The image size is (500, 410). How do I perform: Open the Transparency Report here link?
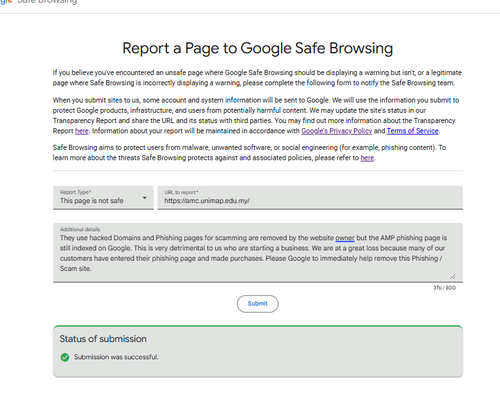[82, 131]
